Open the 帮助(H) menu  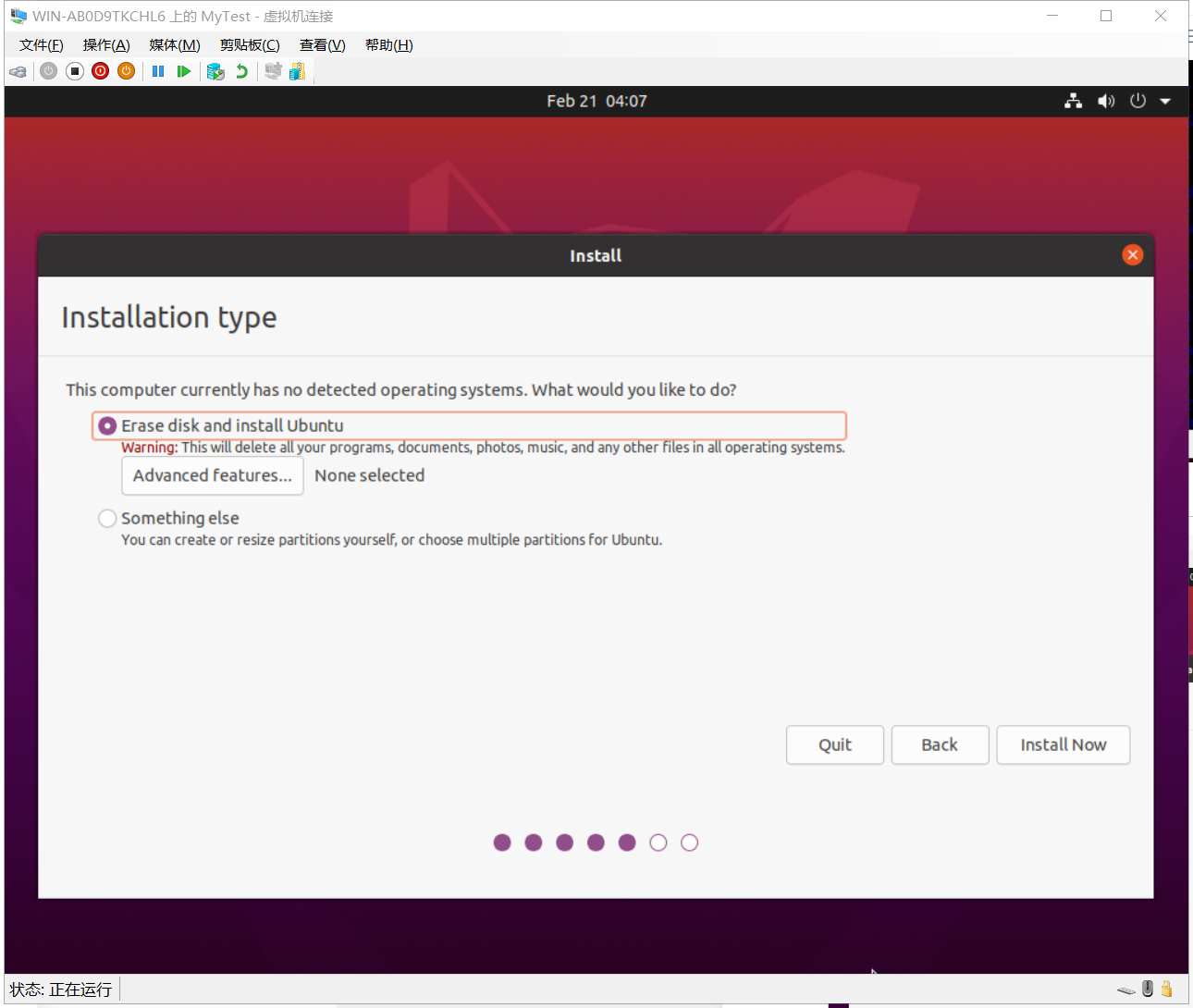pos(389,45)
